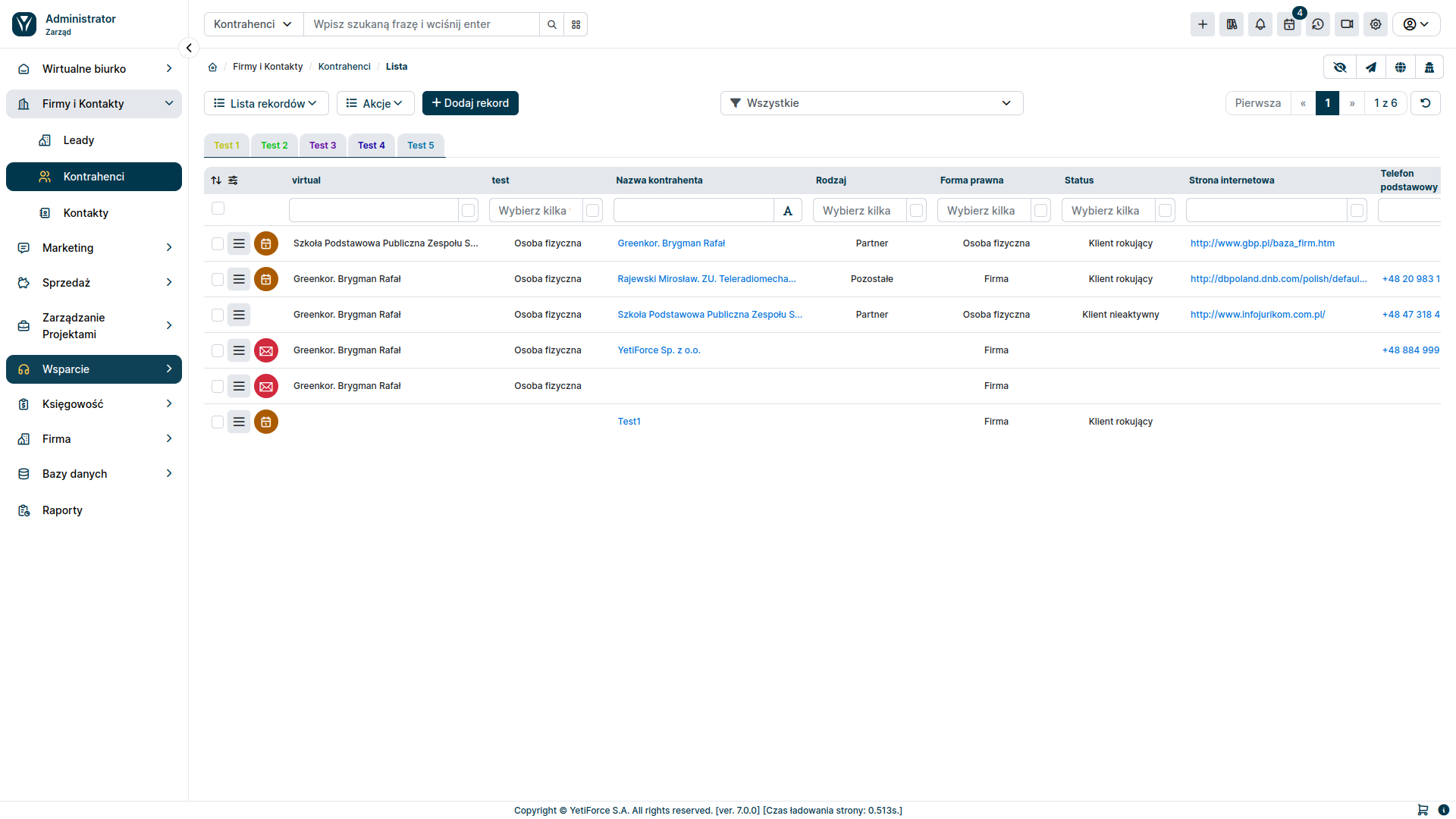The width and height of the screenshot is (1456, 819).
Task: Open row menu for Test1 record
Action: pos(239,422)
